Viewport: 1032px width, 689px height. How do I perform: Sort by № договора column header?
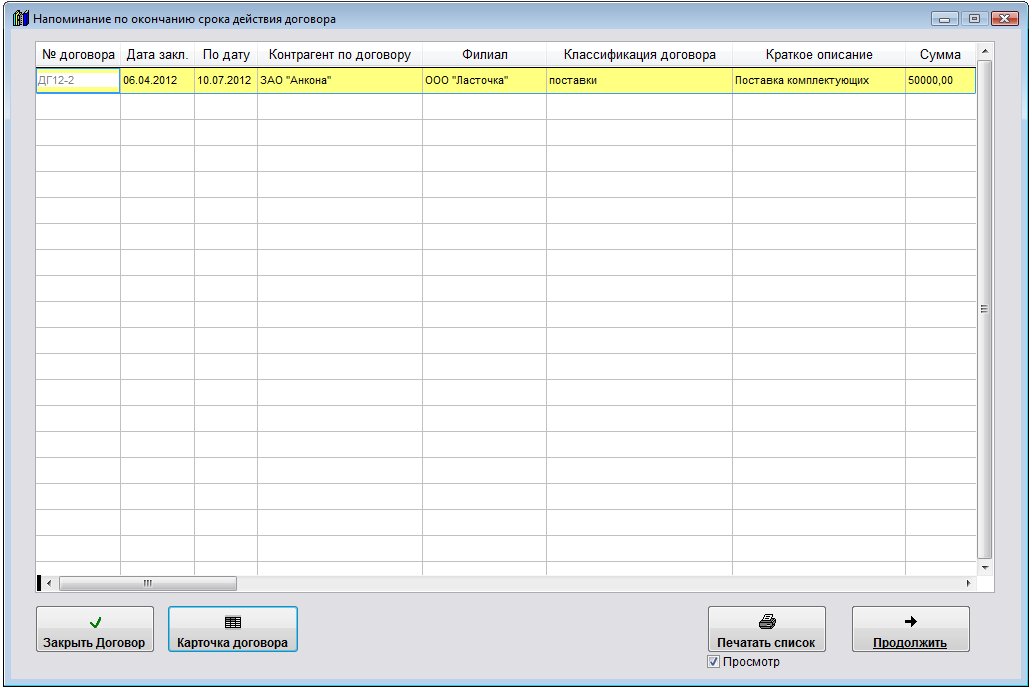78,55
